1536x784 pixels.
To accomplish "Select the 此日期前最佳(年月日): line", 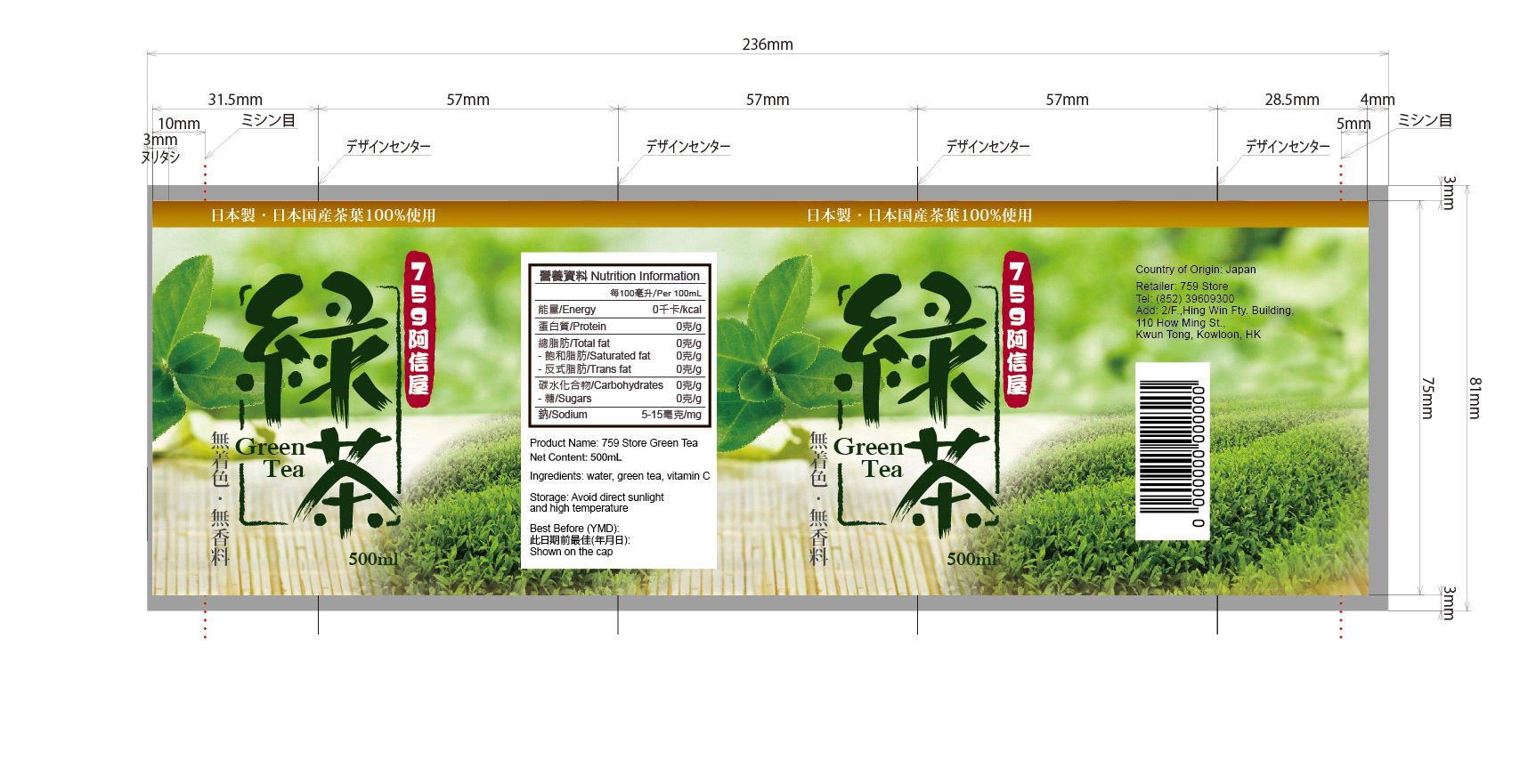I will (x=580, y=540).
